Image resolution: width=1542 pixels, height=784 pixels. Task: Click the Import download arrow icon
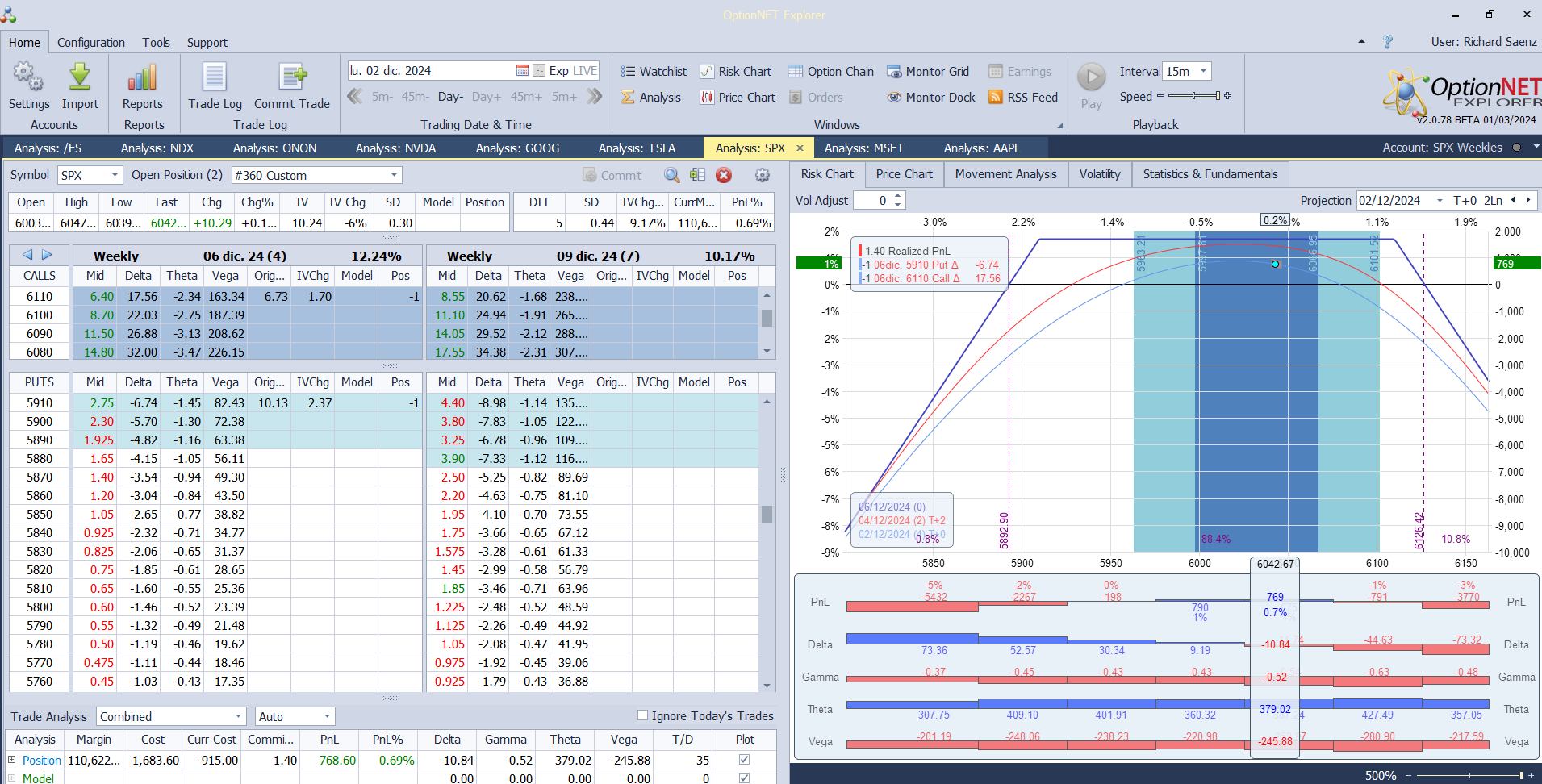(x=80, y=77)
